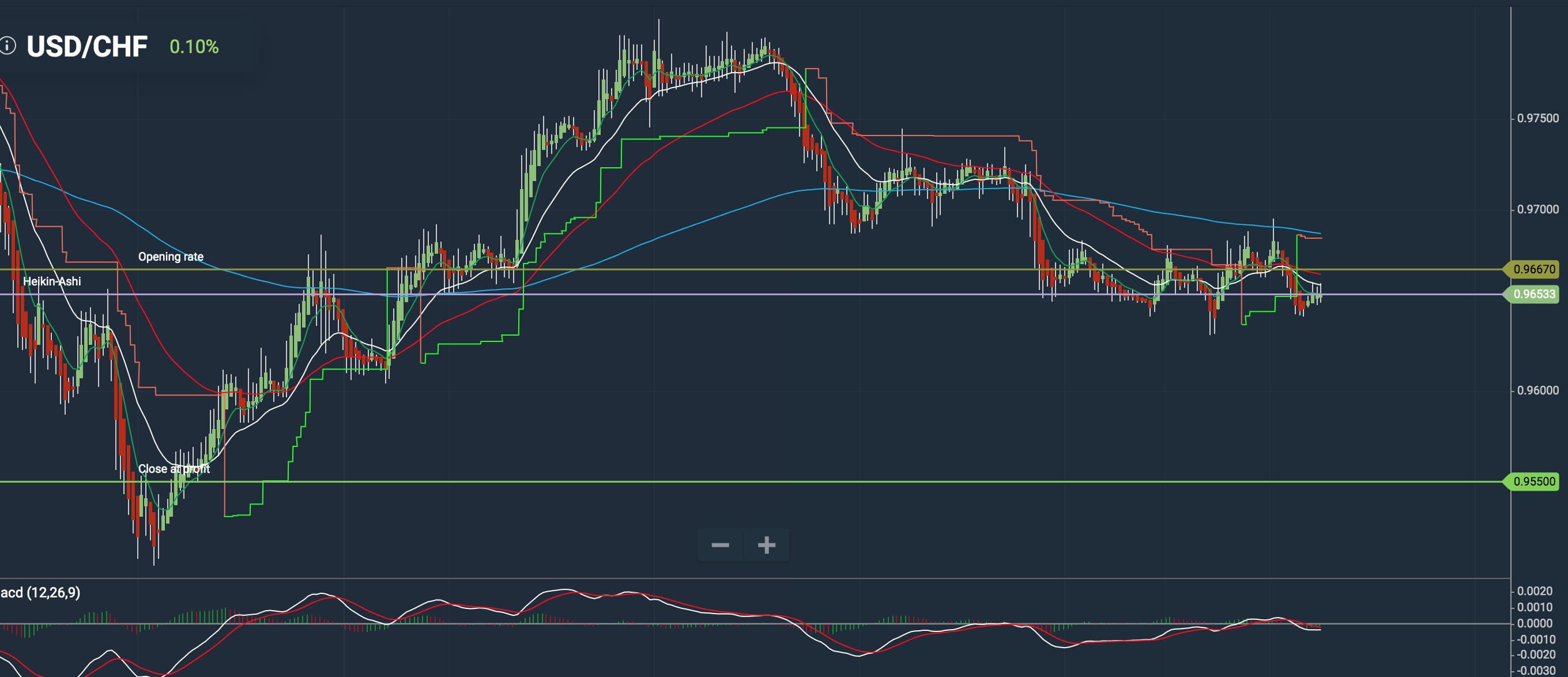Click the Opening rate line label

(171, 256)
